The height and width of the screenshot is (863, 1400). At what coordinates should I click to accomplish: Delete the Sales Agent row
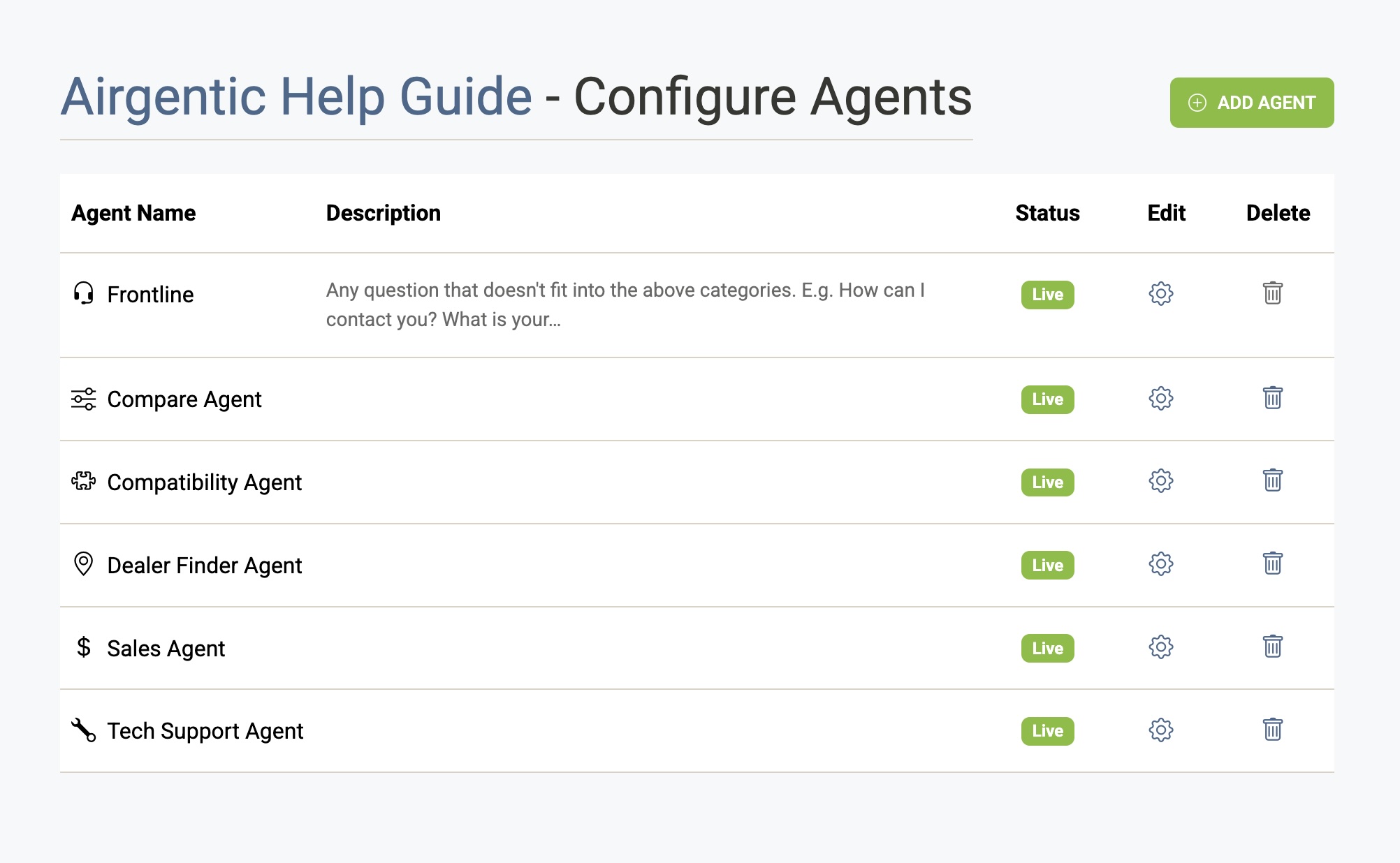(x=1272, y=647)
